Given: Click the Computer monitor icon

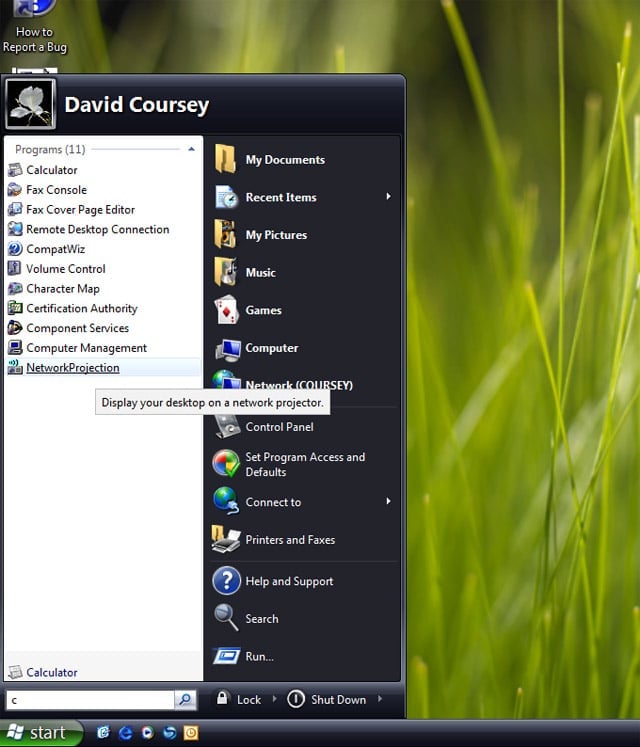Looking at the screenshot, I should pos(227,349).
